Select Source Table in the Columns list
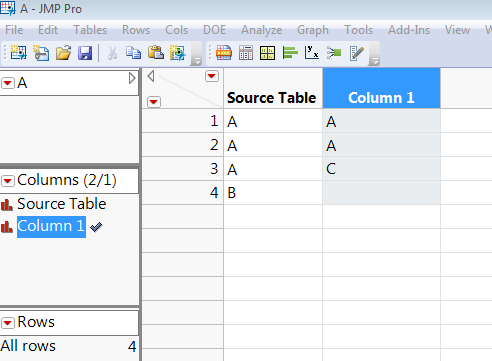Screen dimensions: 492x361 [62, 204]
